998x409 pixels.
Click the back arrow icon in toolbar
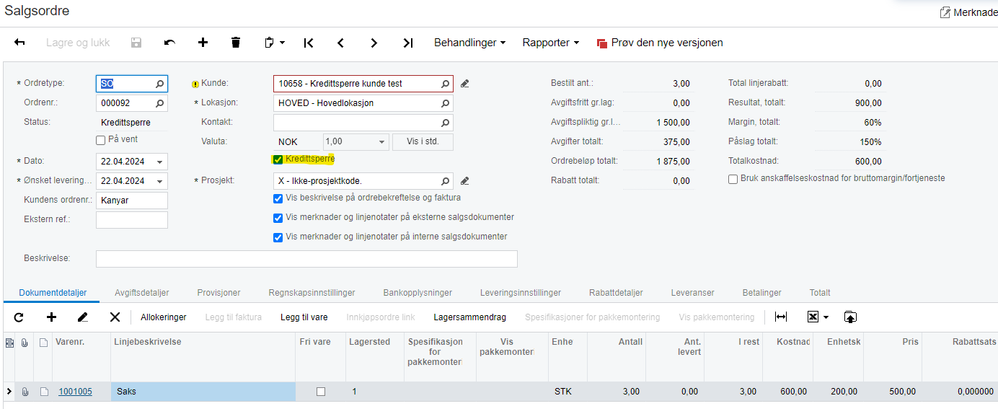(20, 43)
